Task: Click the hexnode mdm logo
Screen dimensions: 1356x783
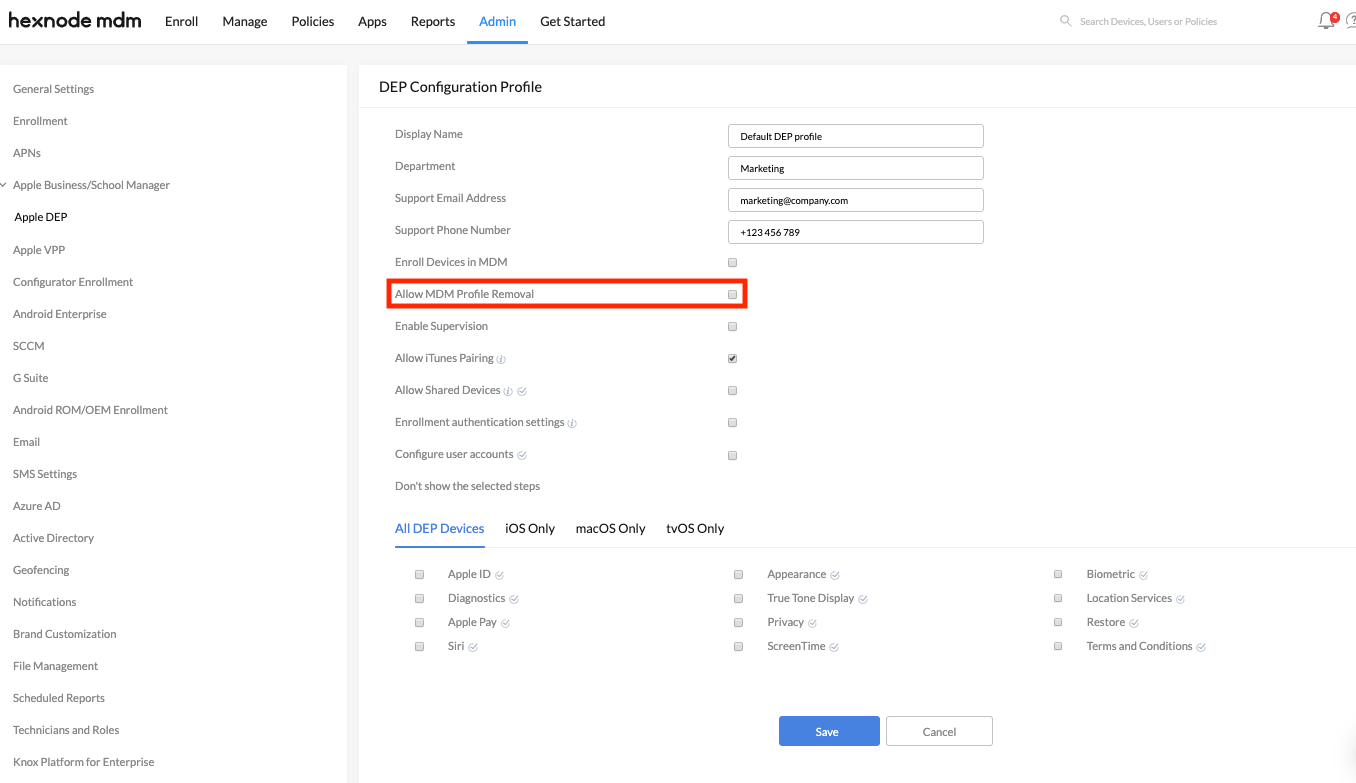Action: click(x=74, y=20)
